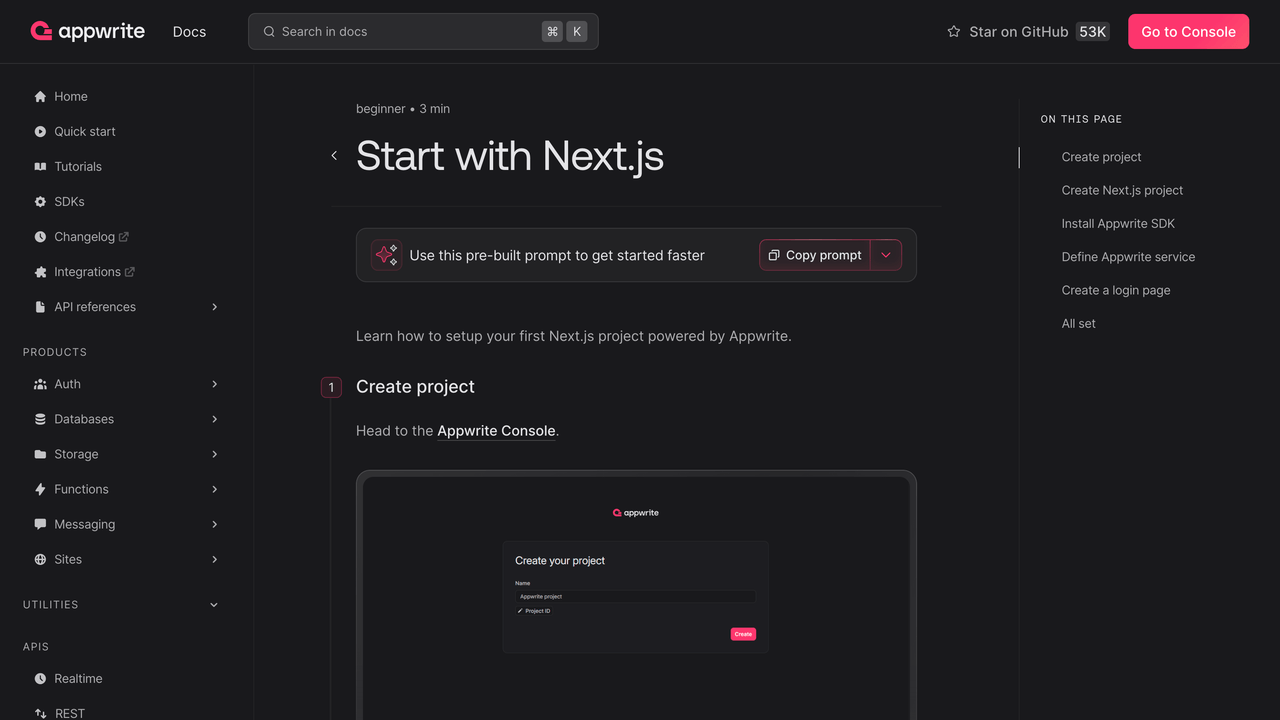The width and height of the screenshot is (1280, 720).
Task: Click the Tutorials book icon
Action: 40,166
